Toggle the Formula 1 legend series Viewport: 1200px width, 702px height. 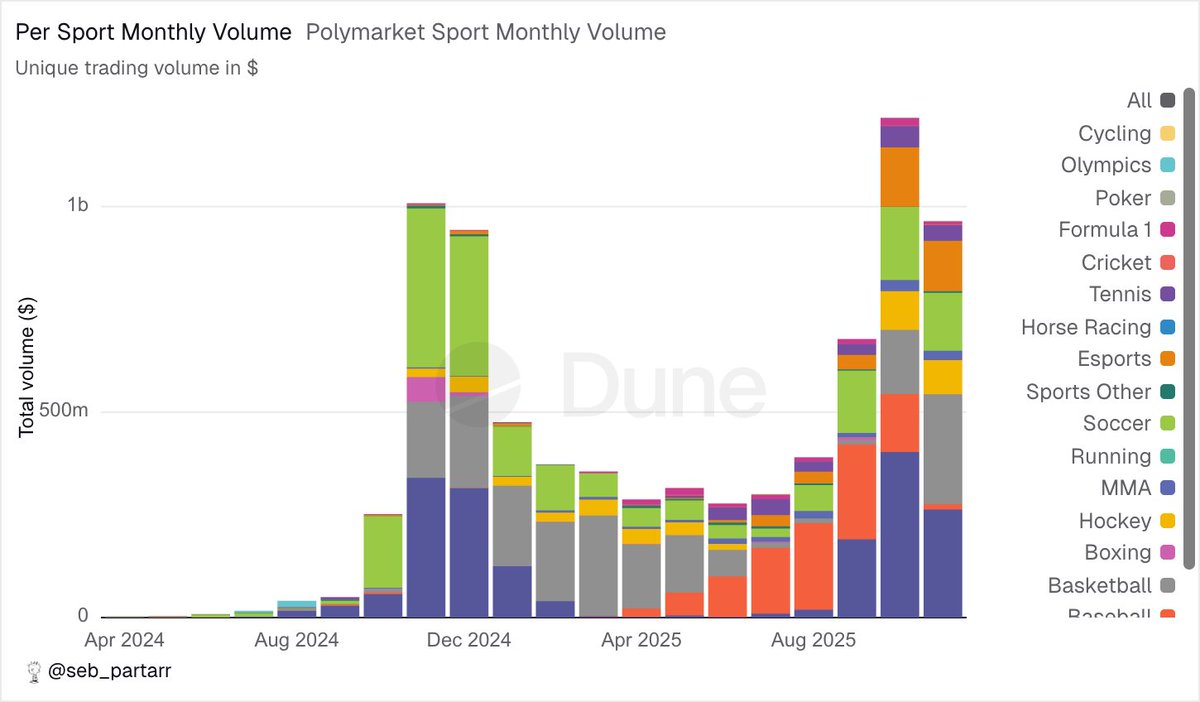click(1117, 230)
